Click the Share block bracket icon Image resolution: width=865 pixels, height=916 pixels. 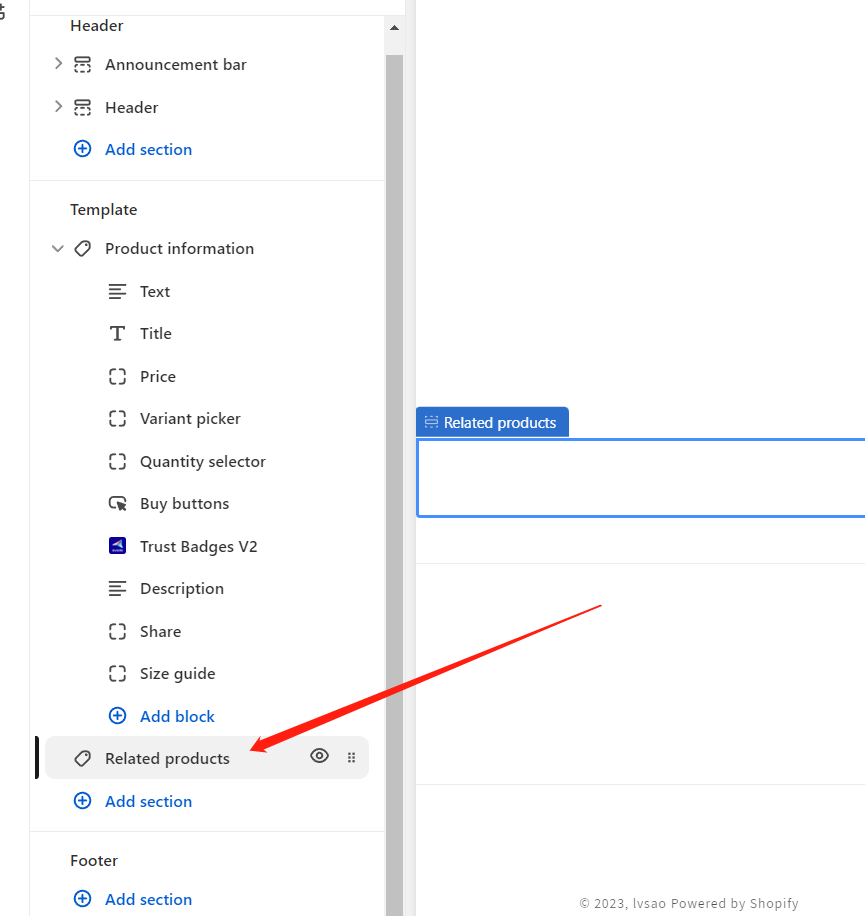[117, 632]
